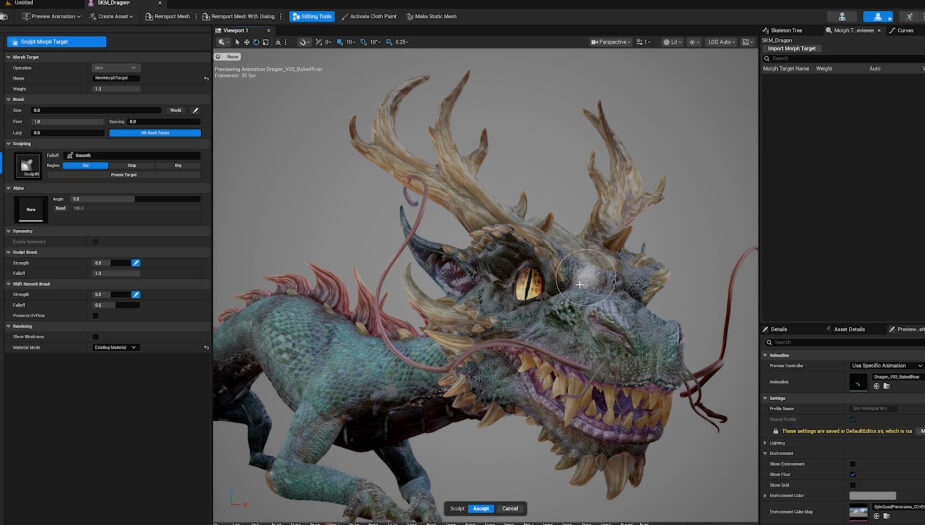Click the Sculpt Morph Target button

(56, 42)
